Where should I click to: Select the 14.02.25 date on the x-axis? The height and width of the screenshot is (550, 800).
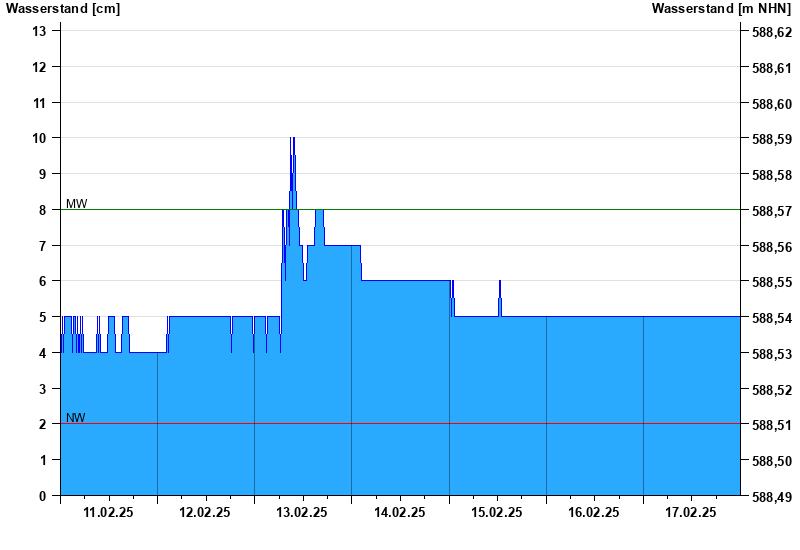[x=399, y=512]
